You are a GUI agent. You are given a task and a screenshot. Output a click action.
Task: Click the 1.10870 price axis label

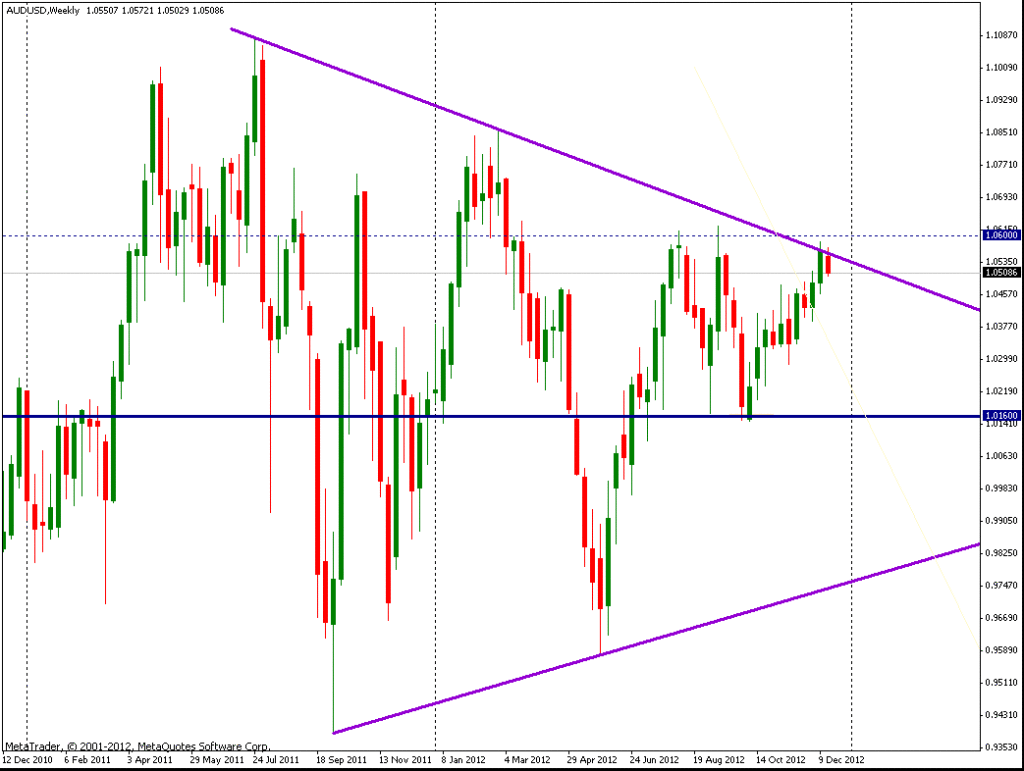[999, 35]
